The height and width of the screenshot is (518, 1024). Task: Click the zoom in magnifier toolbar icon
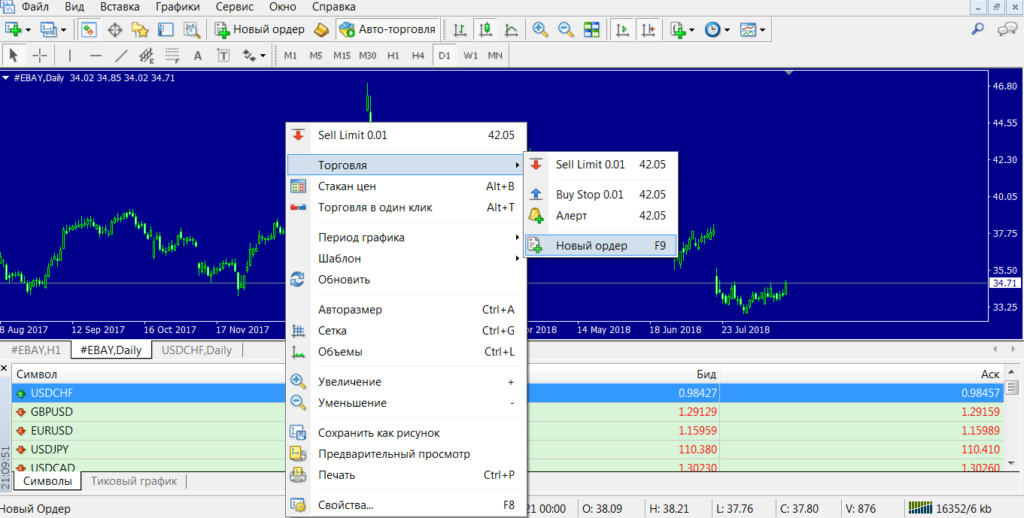pos(541,29)
